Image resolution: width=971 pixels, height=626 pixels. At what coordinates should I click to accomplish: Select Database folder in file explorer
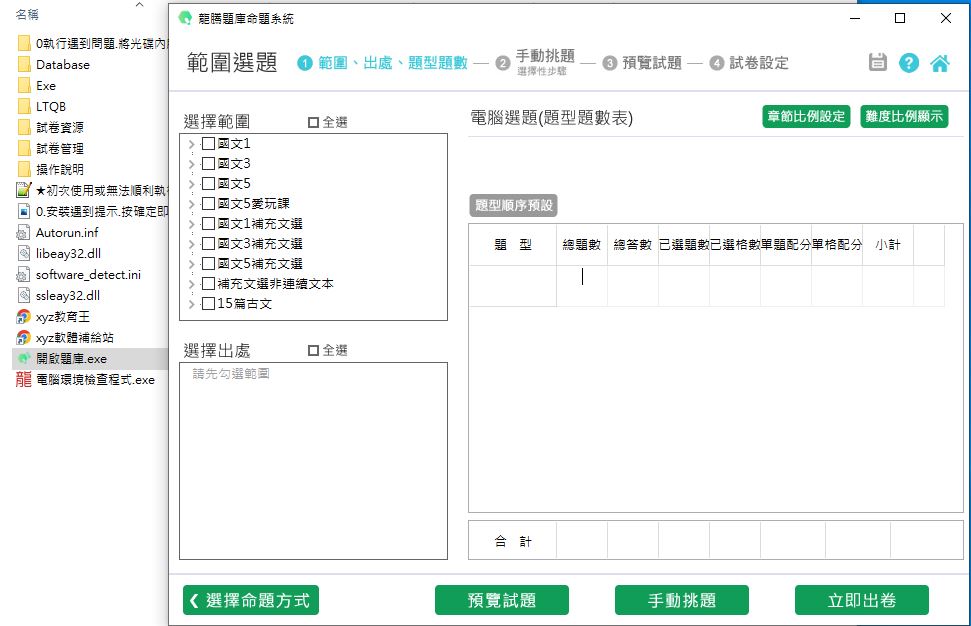pos(63,64)
